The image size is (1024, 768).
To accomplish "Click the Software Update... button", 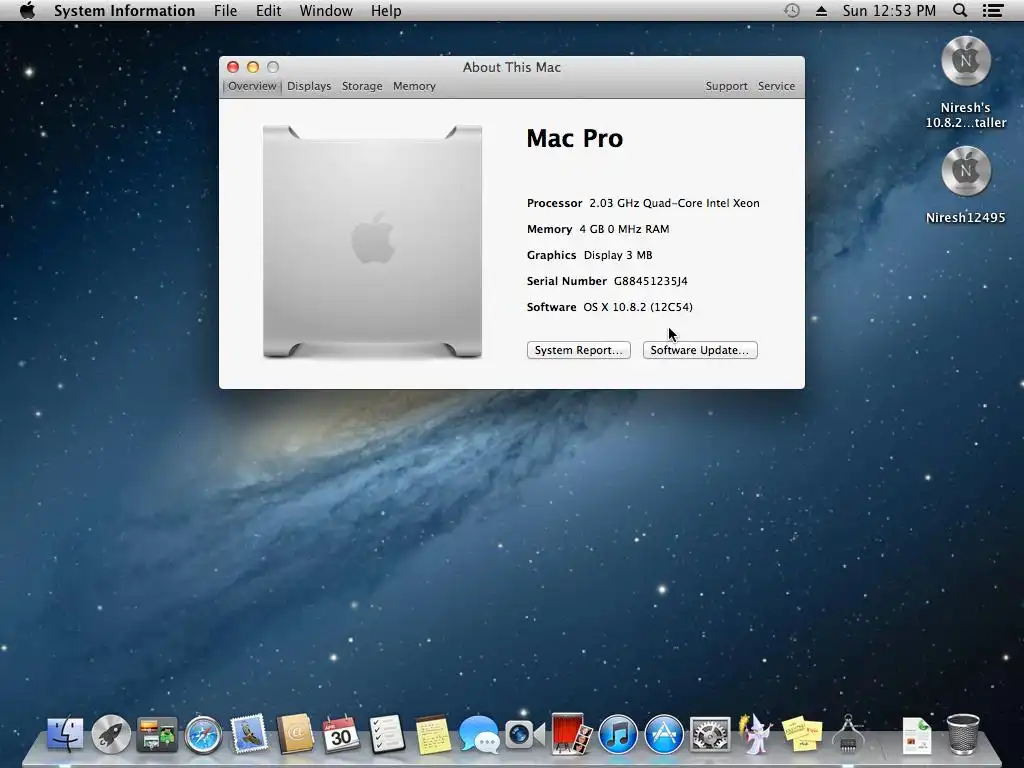I will pyautogui.click(x=699, y=350).
